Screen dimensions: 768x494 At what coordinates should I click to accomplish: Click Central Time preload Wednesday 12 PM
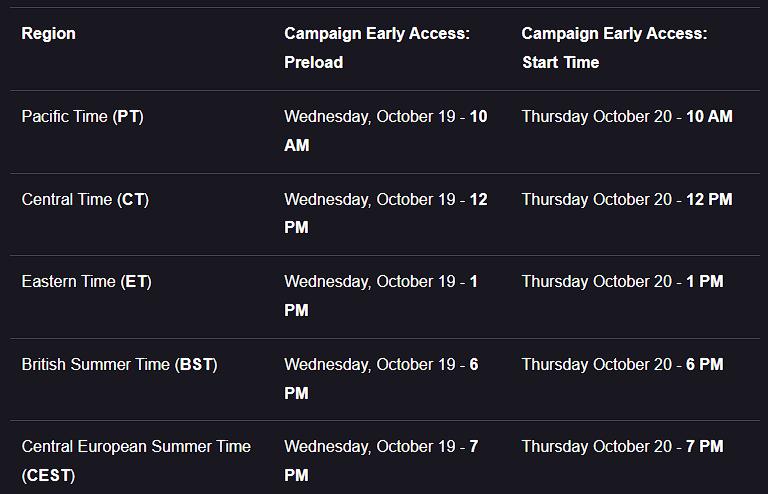(385, 213)
